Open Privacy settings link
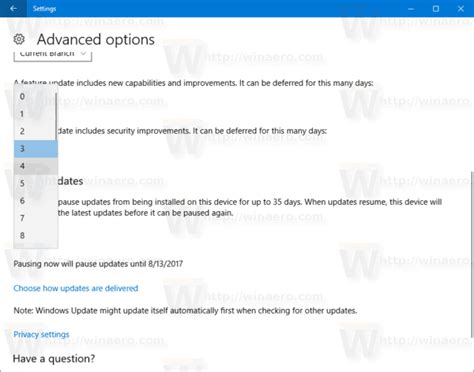Viewport: 474px width, 372px height. (x=41, y=334)
